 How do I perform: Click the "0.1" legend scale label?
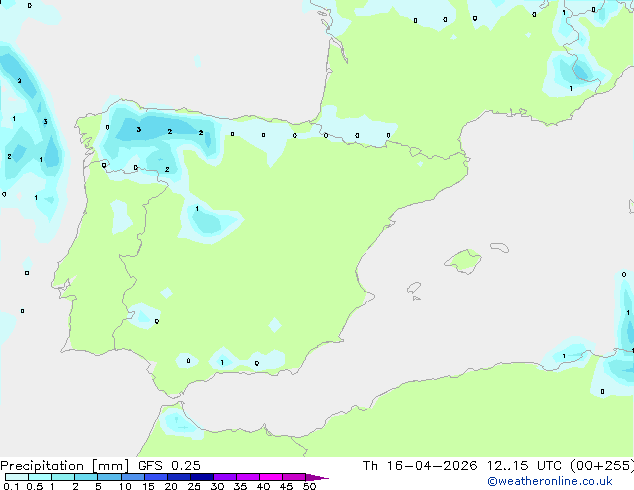11,486
